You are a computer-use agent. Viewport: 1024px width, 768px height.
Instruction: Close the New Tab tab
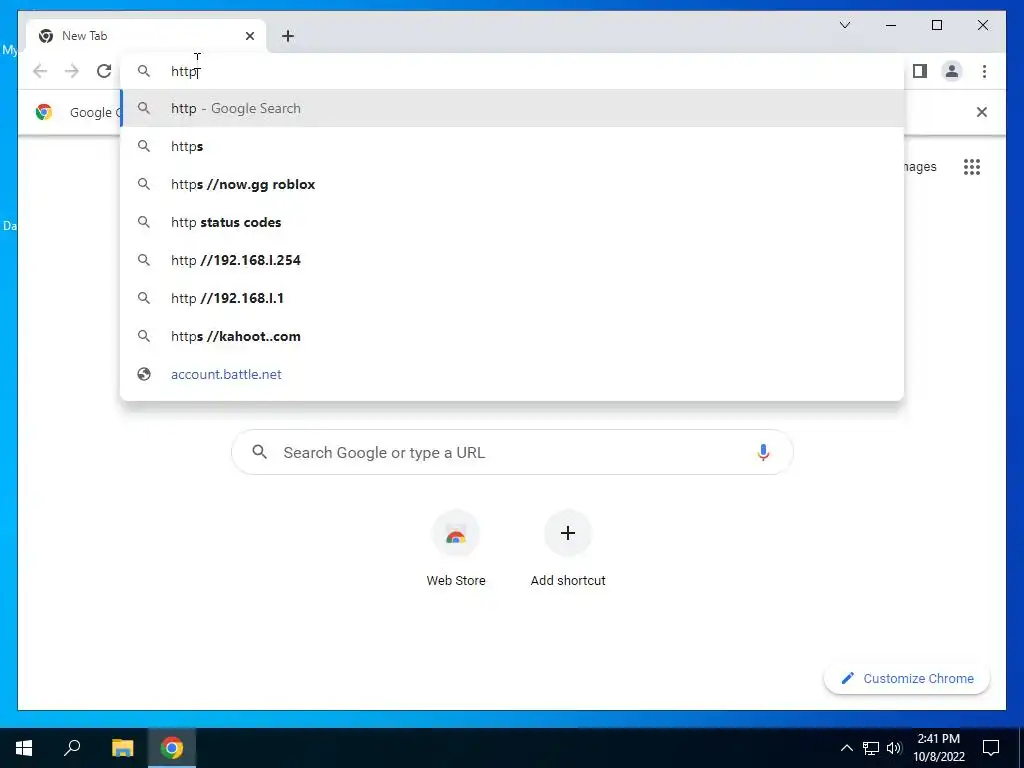pyautogui.click(x=249, y=36)
